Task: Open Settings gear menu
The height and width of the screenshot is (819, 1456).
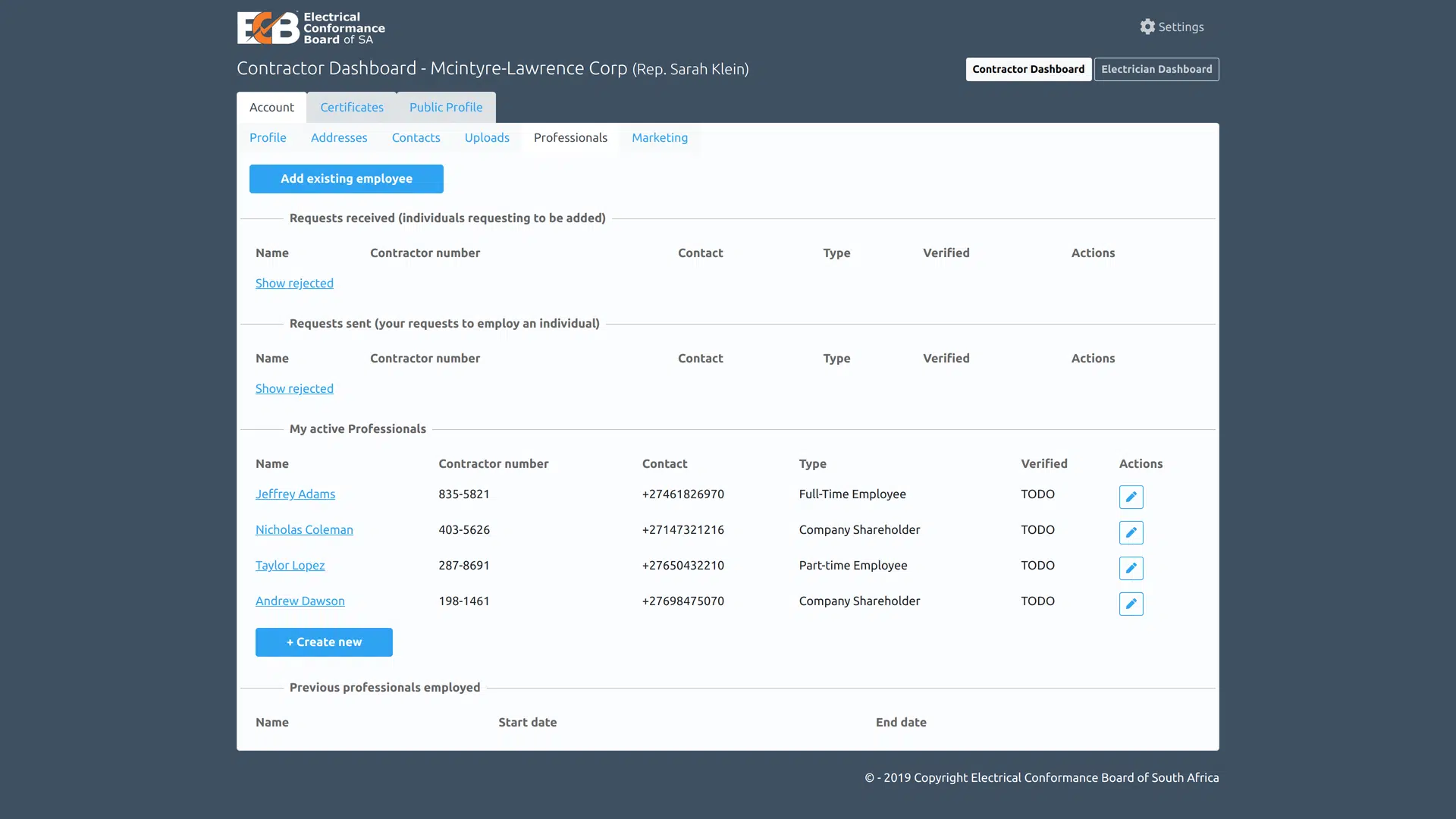Action: point(1147,26)
